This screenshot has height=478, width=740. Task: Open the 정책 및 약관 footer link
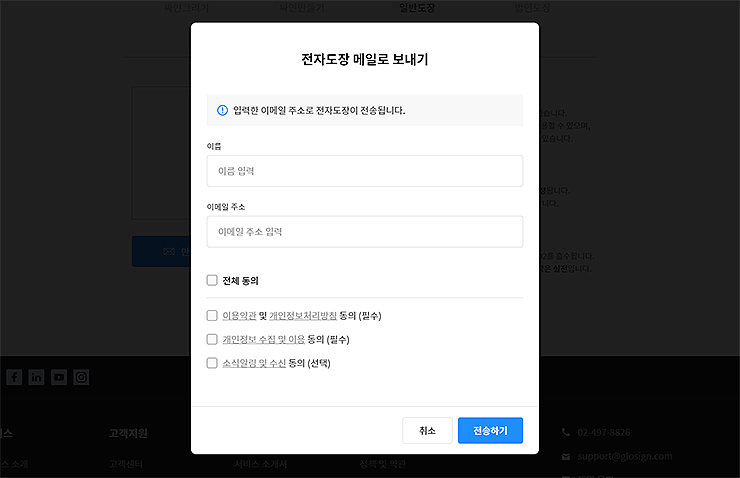[382, 464]
